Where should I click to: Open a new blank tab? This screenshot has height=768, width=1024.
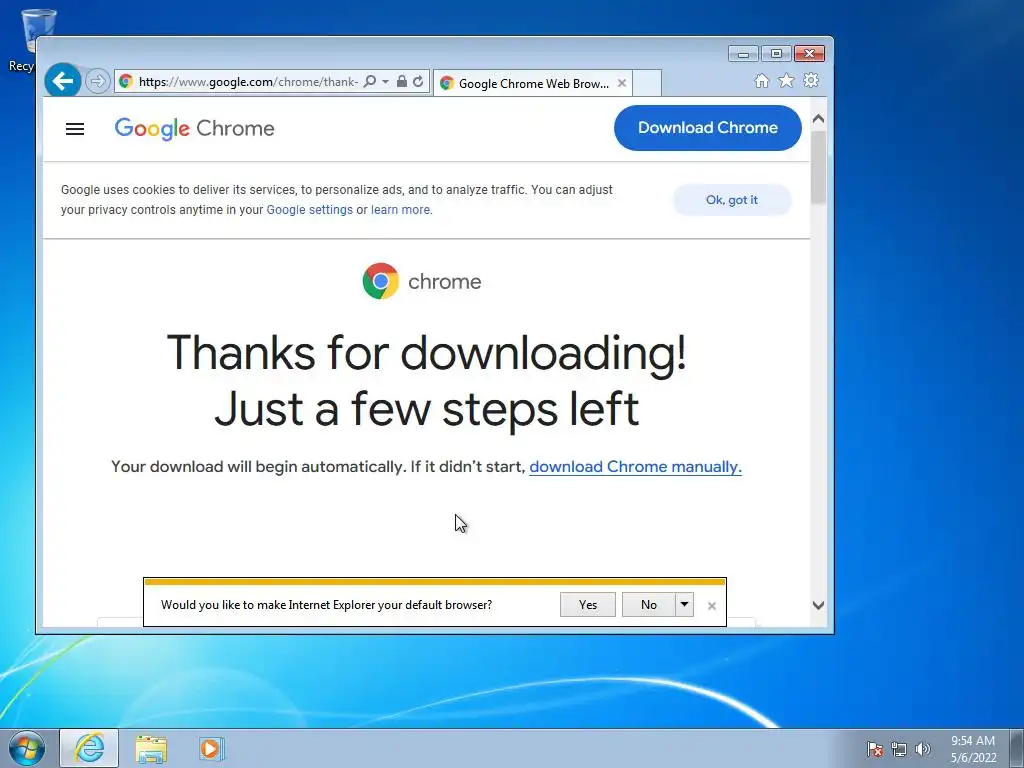(647, 83)
